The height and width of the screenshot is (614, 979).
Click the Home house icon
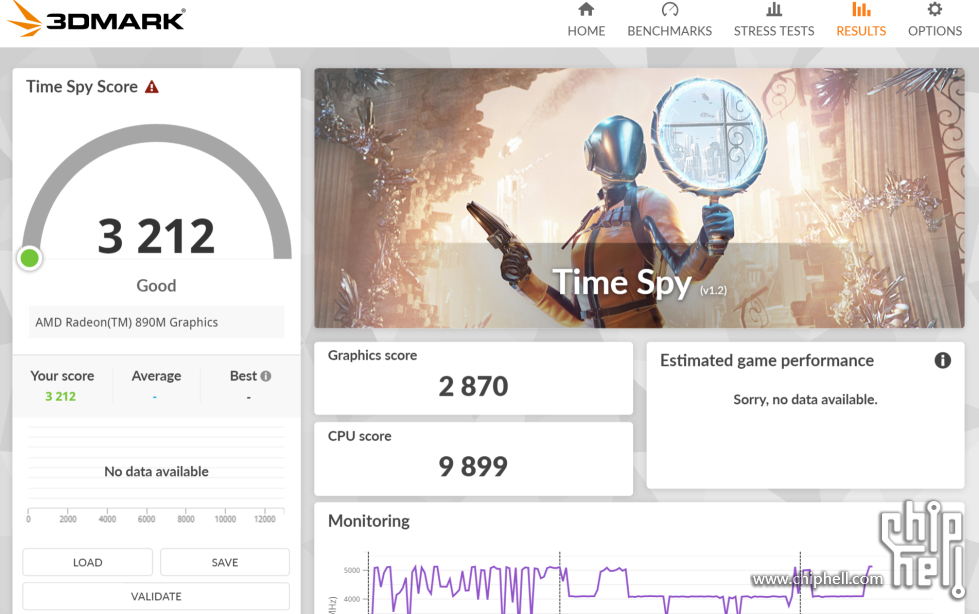click(586, 9)
